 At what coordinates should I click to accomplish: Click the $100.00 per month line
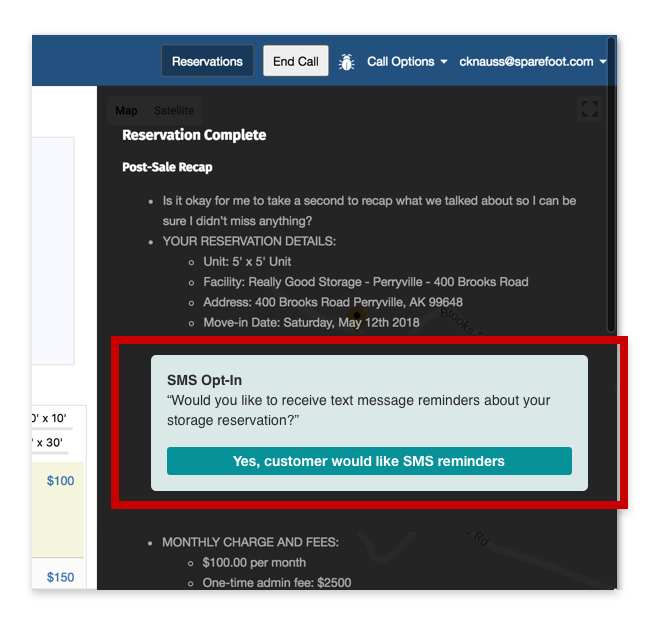click(x=254, y=562)
